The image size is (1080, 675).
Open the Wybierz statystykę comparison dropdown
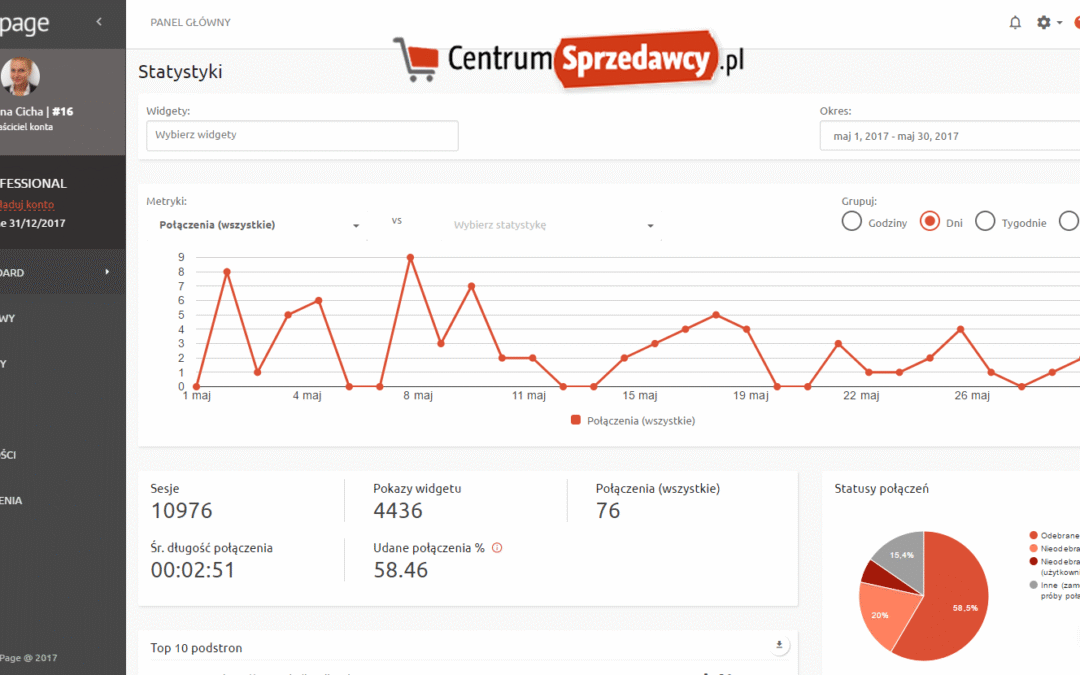(553, 225)
